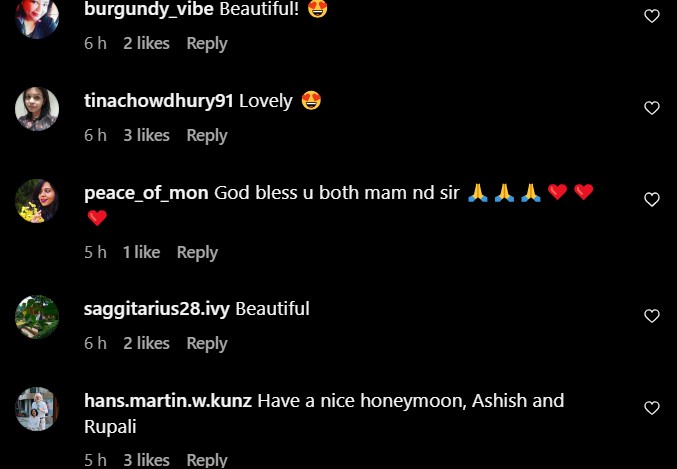The height and width of the screenshot is (469, 677).
Task: Reply to hans.martin.w.kunz's comment
Action: [207, 460]
